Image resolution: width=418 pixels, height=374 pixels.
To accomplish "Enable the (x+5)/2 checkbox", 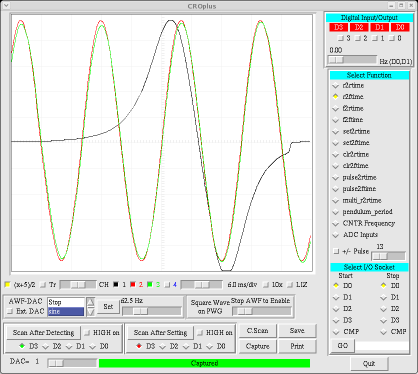I will pos(7,285).
